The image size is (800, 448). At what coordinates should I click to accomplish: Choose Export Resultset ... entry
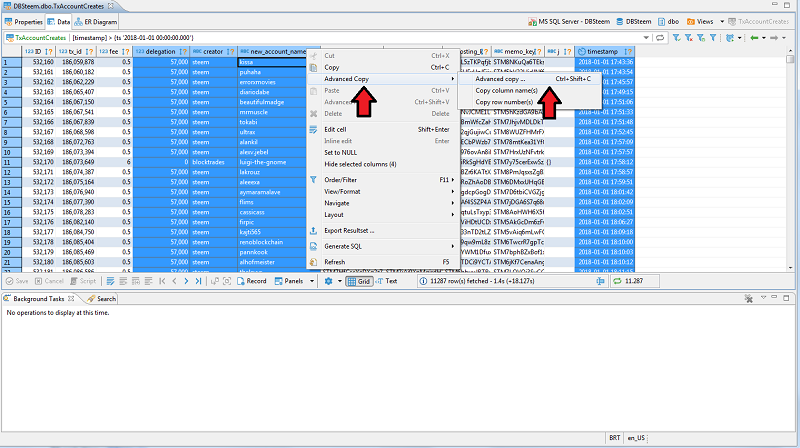click(383, 231)
